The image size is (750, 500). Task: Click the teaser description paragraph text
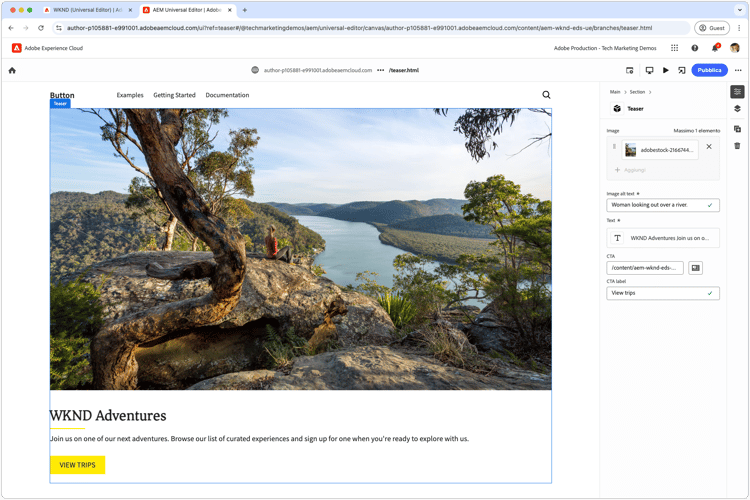tap(259, 439)
